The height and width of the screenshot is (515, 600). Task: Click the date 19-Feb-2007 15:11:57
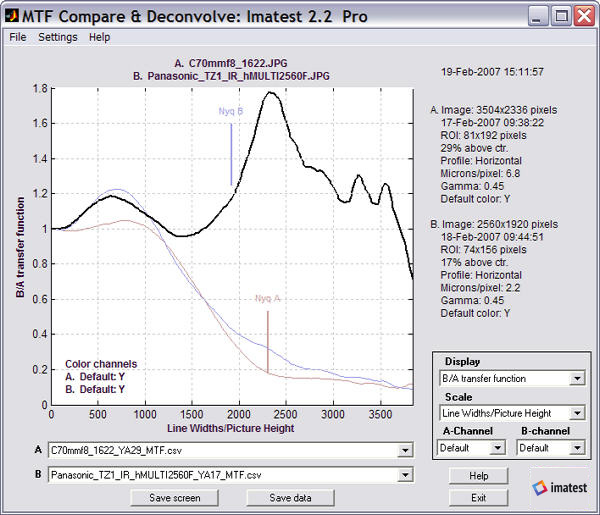pyautogui.click(x=492, y=72)
